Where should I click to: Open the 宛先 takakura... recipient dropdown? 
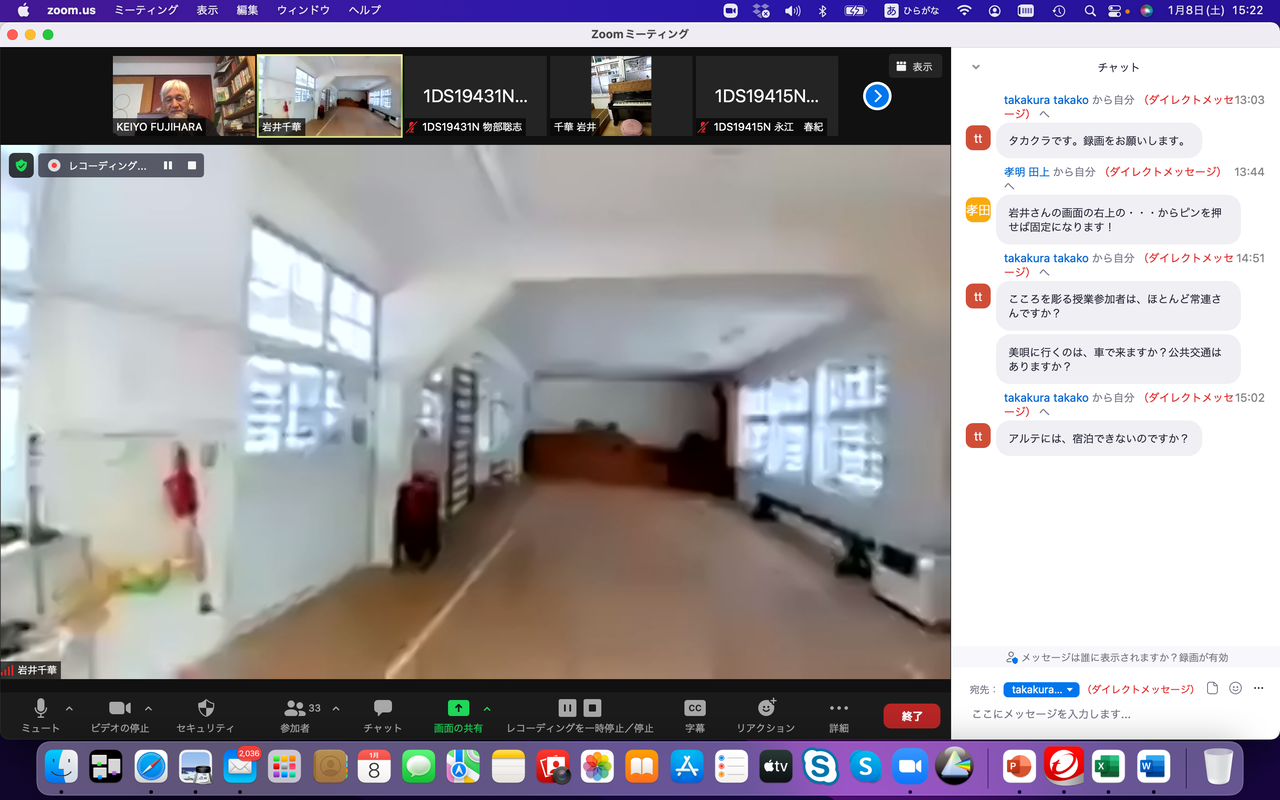(x=1041, y=689)
